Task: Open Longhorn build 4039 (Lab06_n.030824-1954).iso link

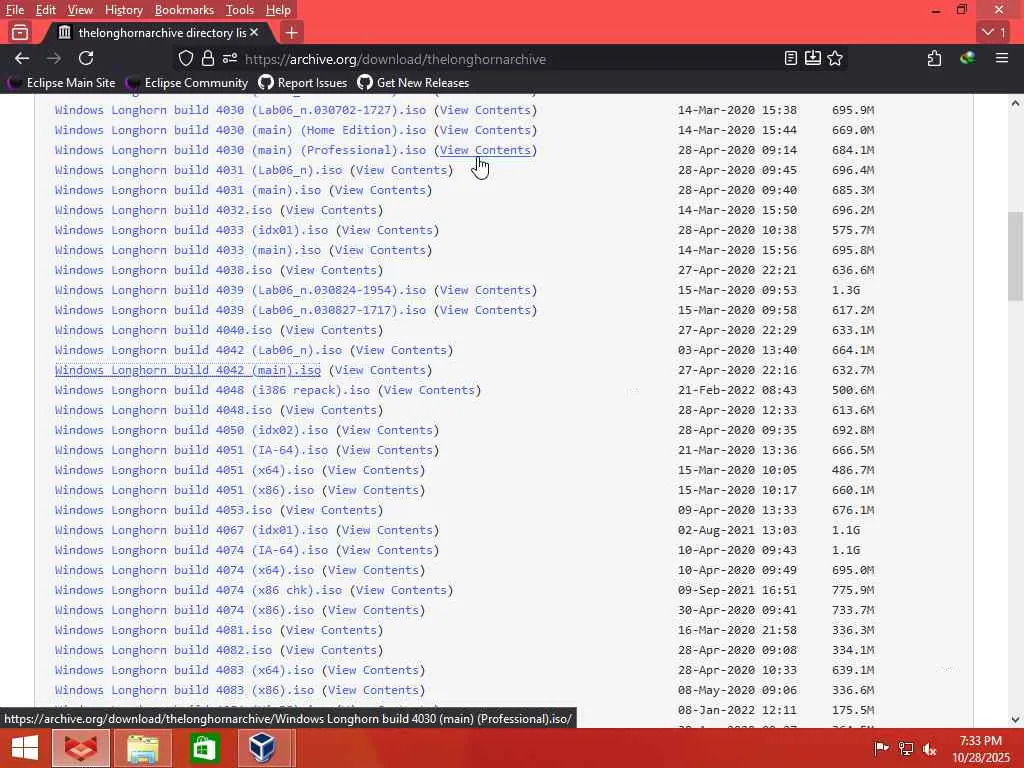Action: click(x=240, y=290)
